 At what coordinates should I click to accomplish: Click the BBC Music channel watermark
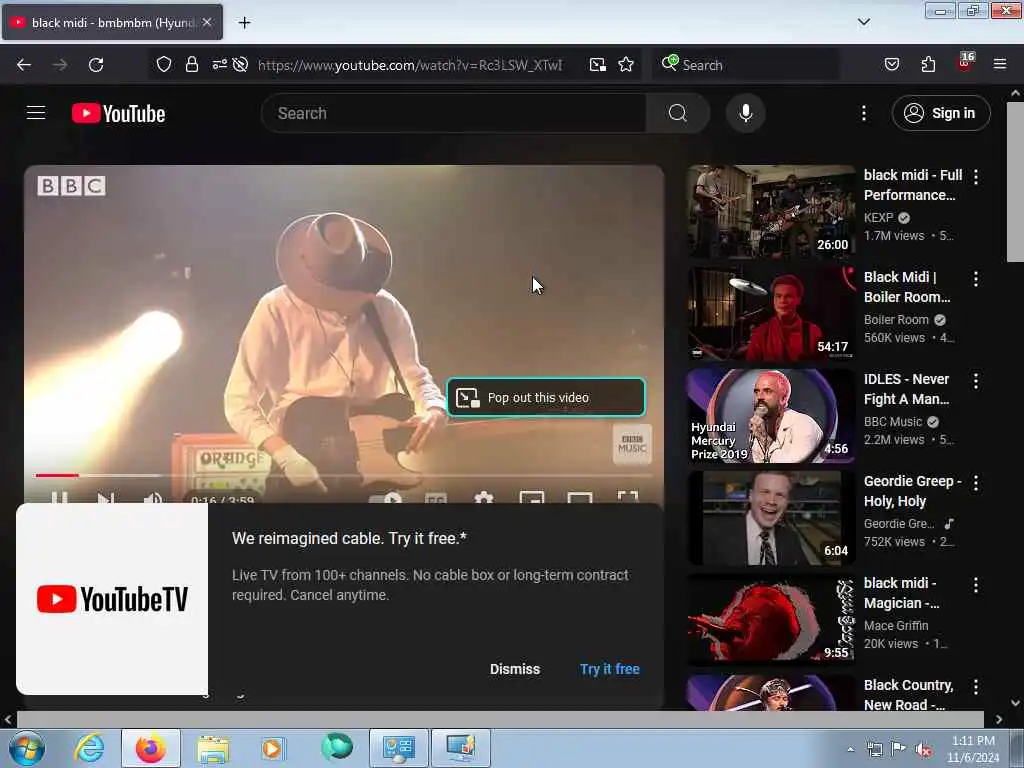pyautogui.click(x=632, y=444)
